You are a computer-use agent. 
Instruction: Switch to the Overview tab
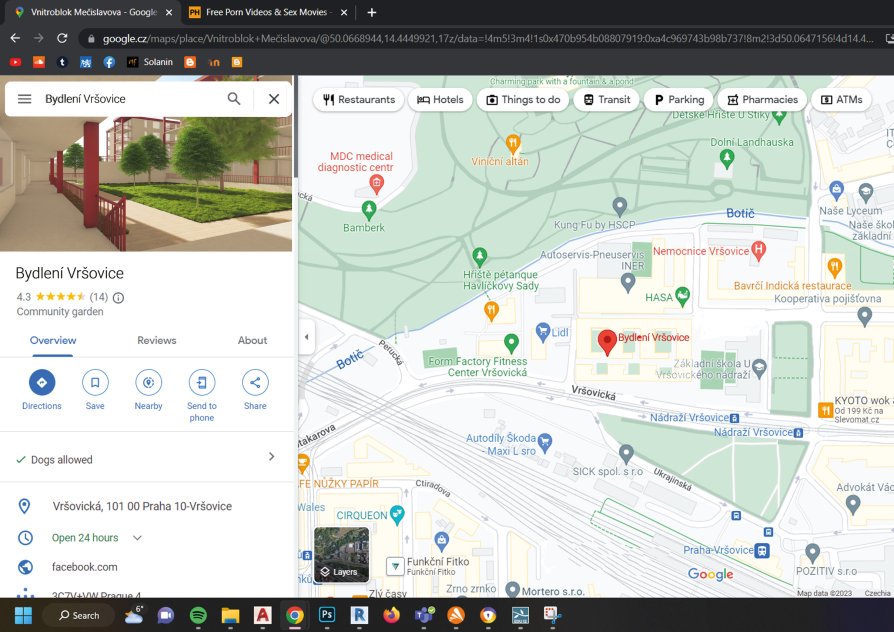click(53, 341)
